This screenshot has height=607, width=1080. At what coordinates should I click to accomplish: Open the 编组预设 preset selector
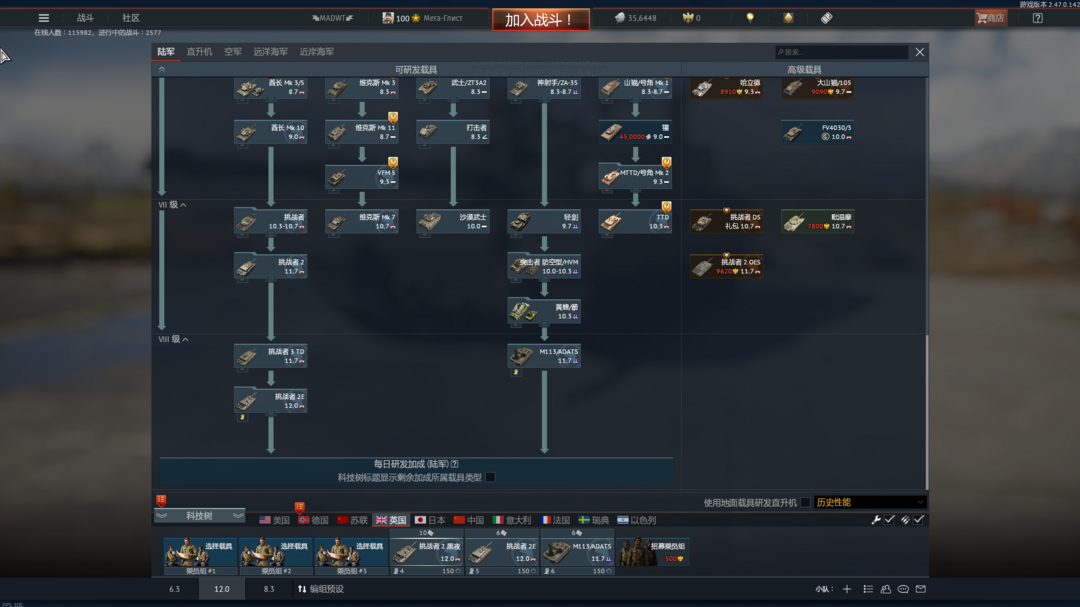[x=321, y=589]
